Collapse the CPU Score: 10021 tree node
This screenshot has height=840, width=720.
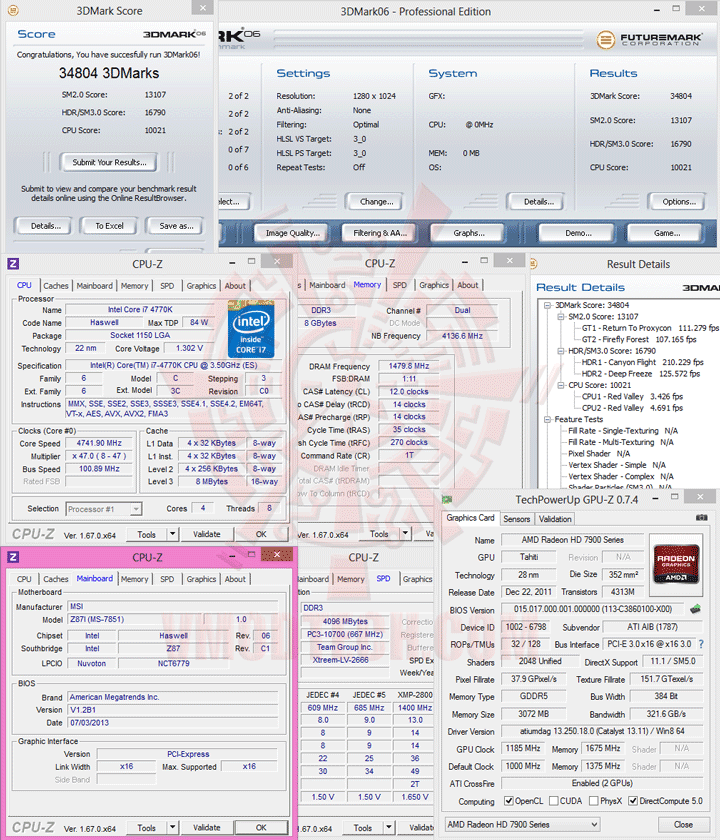tap(561, 385)
